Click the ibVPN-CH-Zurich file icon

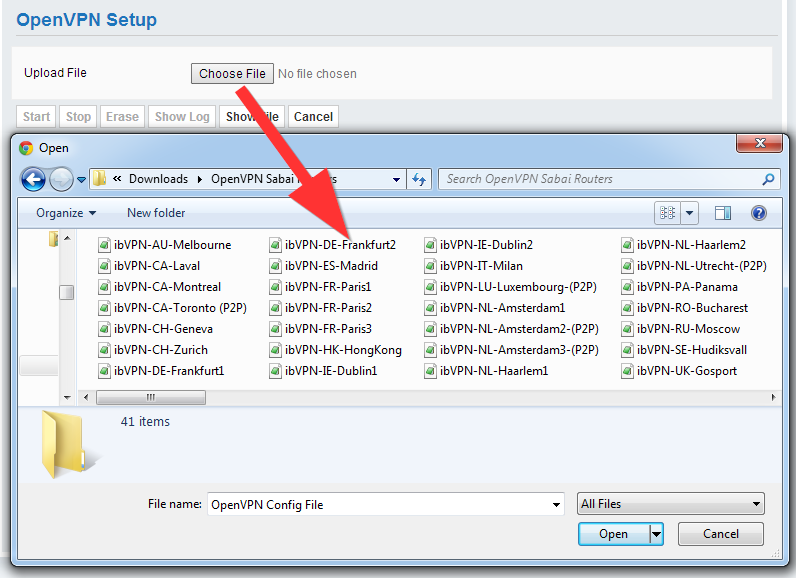point(104,350)
